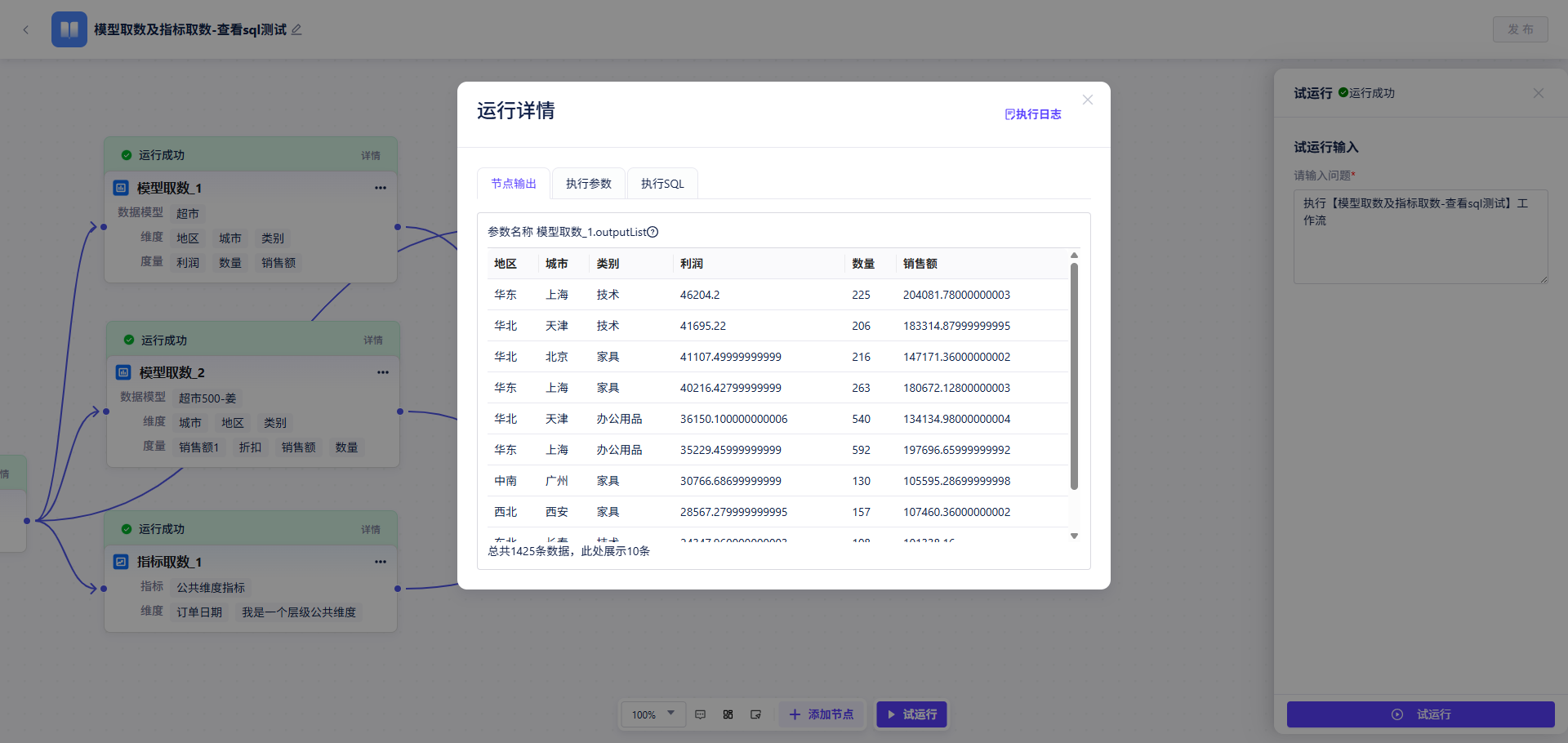Open the 执行日志 execution log link
Image resolution: width=1568 pixels, height=743 pixels.
pos(1032,114)
